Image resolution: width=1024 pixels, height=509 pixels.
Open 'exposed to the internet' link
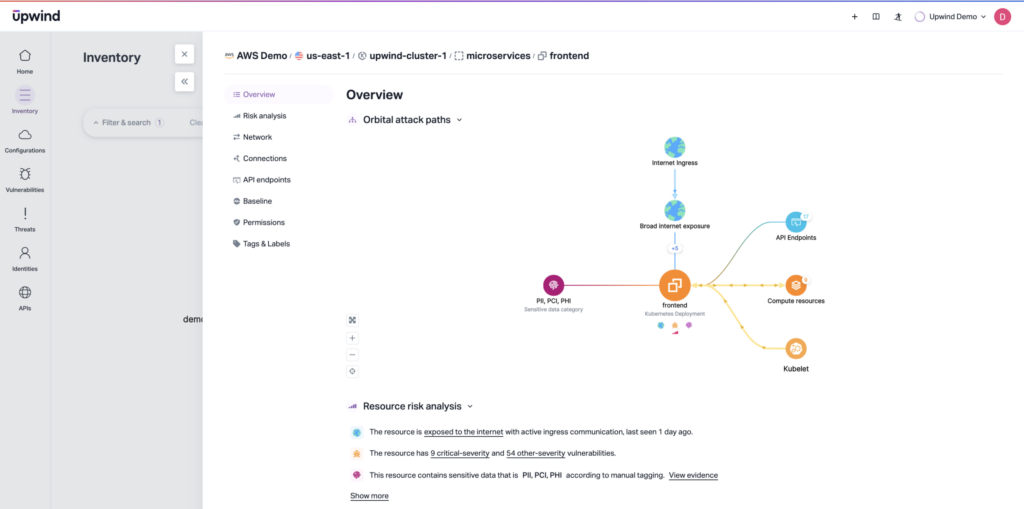coord(464,432)
